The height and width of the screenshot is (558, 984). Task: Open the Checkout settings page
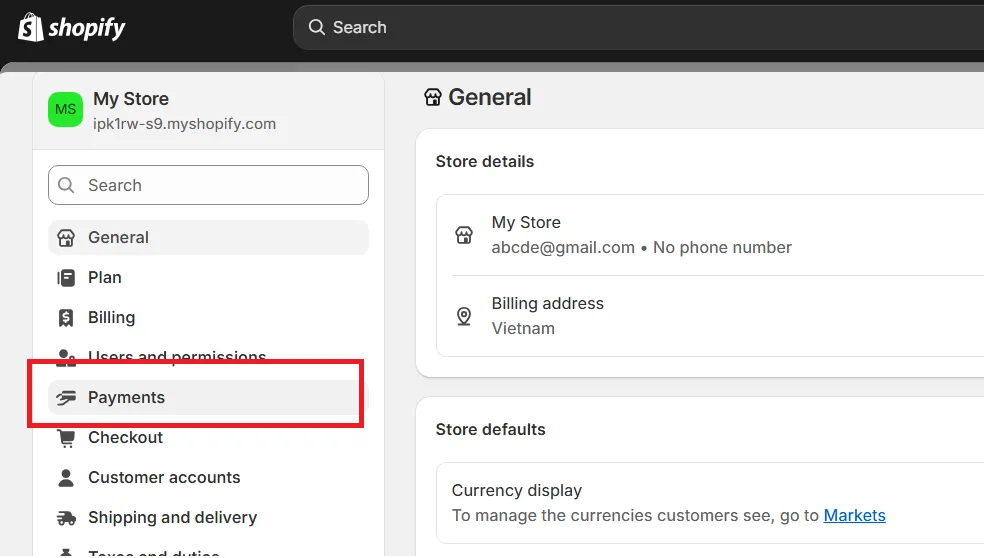tap(208, 437)
